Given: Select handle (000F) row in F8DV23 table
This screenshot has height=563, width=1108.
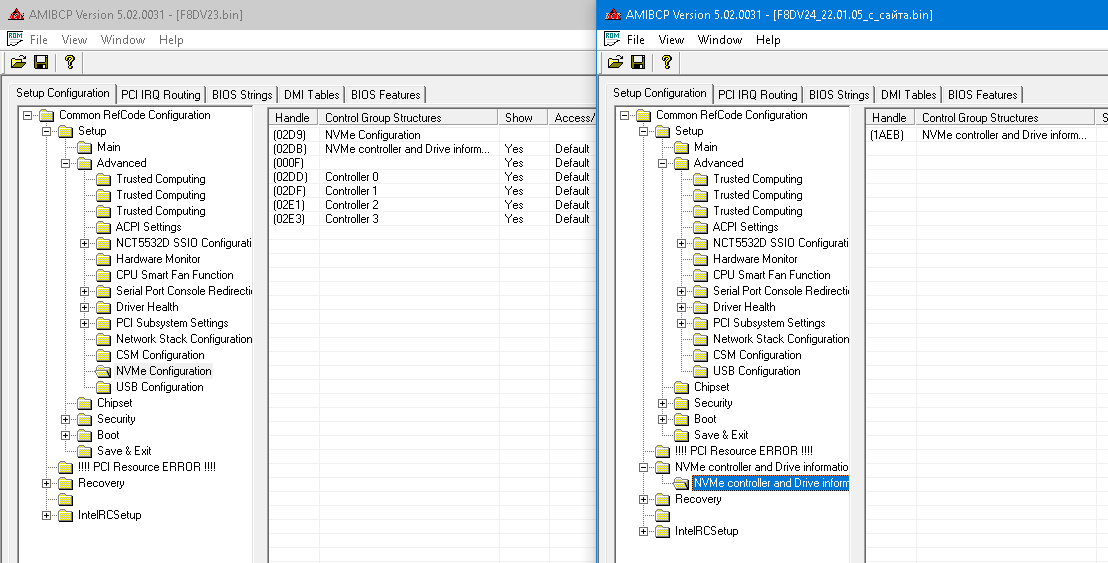Looking at the screenshot, I should pyautogui.click(x=432, y=163).
